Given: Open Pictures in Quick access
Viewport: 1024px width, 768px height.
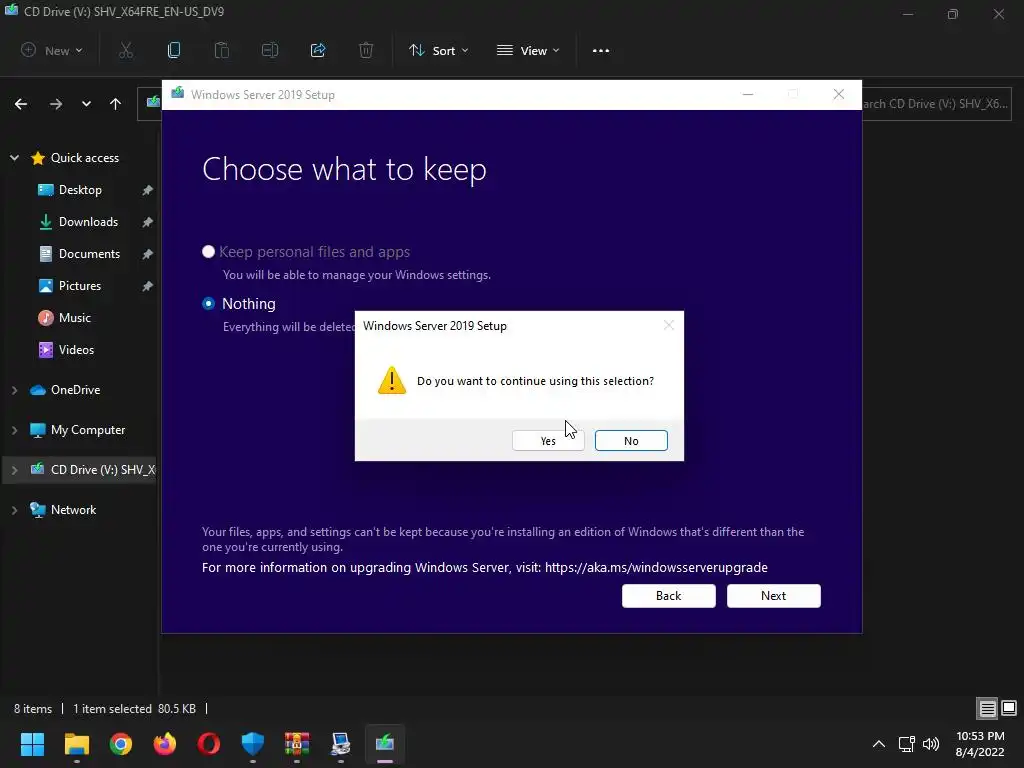Looking at the screenshot, I should point(80,286).
